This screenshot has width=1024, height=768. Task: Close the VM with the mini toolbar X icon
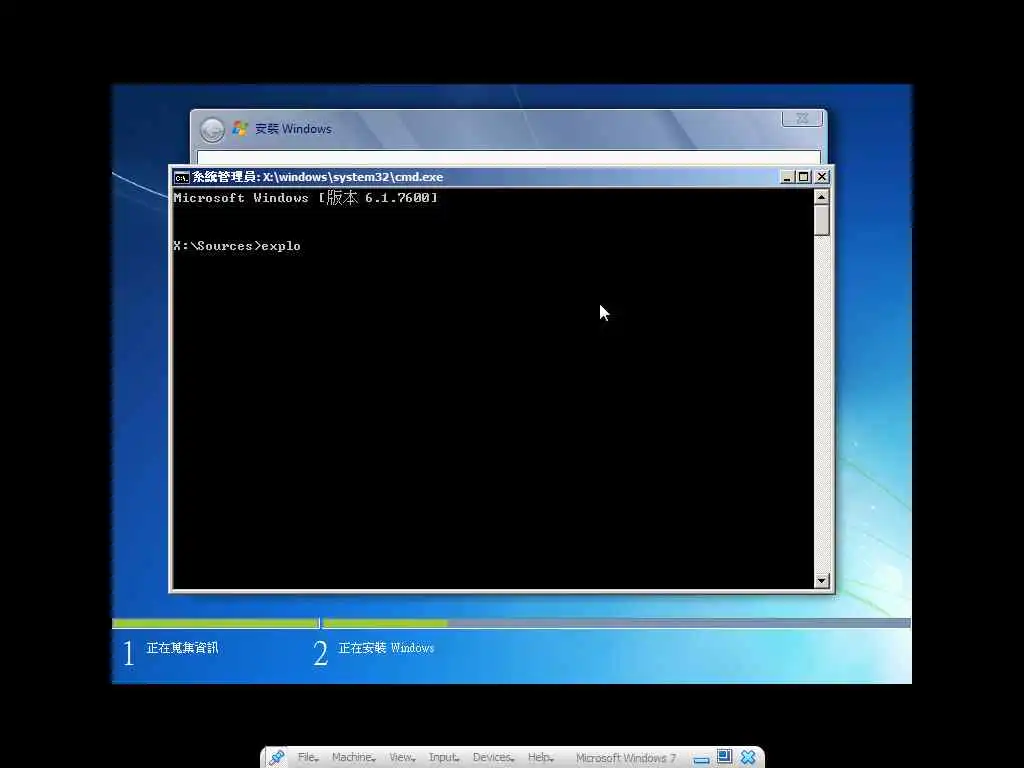pos(748,757)
